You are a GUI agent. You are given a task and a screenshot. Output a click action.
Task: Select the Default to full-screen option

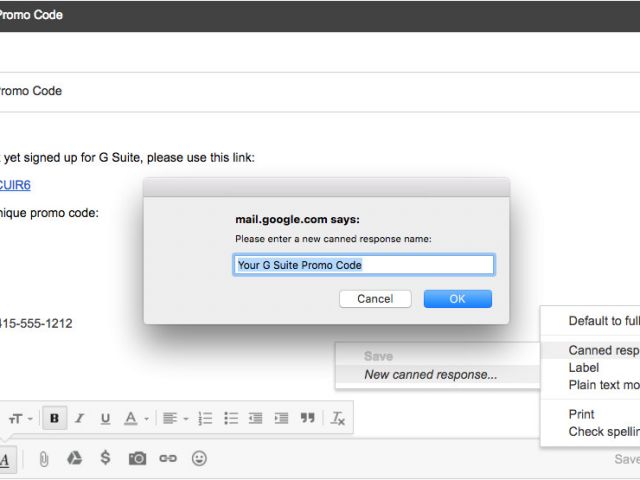click(x=590, y=321)
